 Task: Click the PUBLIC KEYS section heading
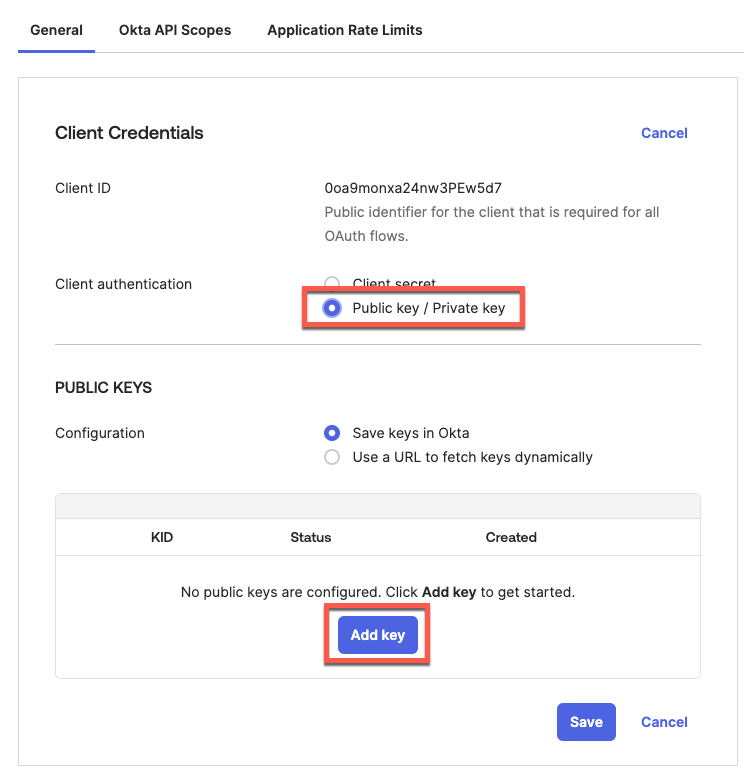point(103,387)
